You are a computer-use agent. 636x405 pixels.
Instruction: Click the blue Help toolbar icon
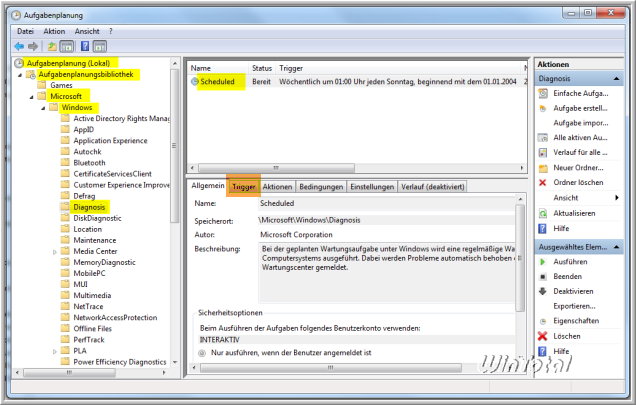[x=85, y=46]
